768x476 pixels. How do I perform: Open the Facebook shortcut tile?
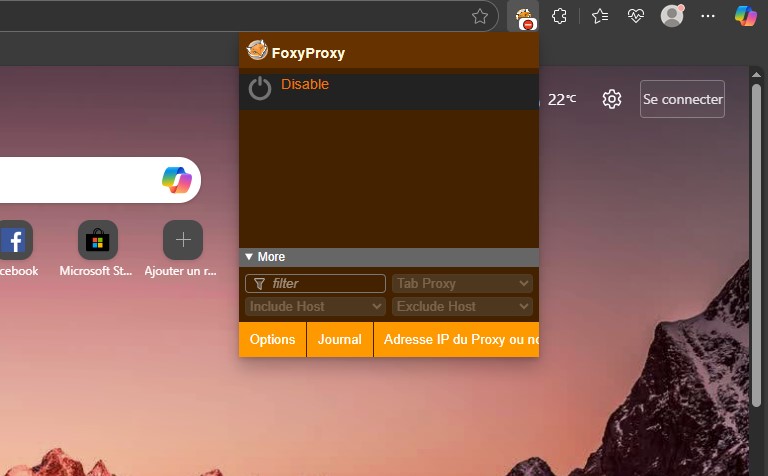[16, 240]
